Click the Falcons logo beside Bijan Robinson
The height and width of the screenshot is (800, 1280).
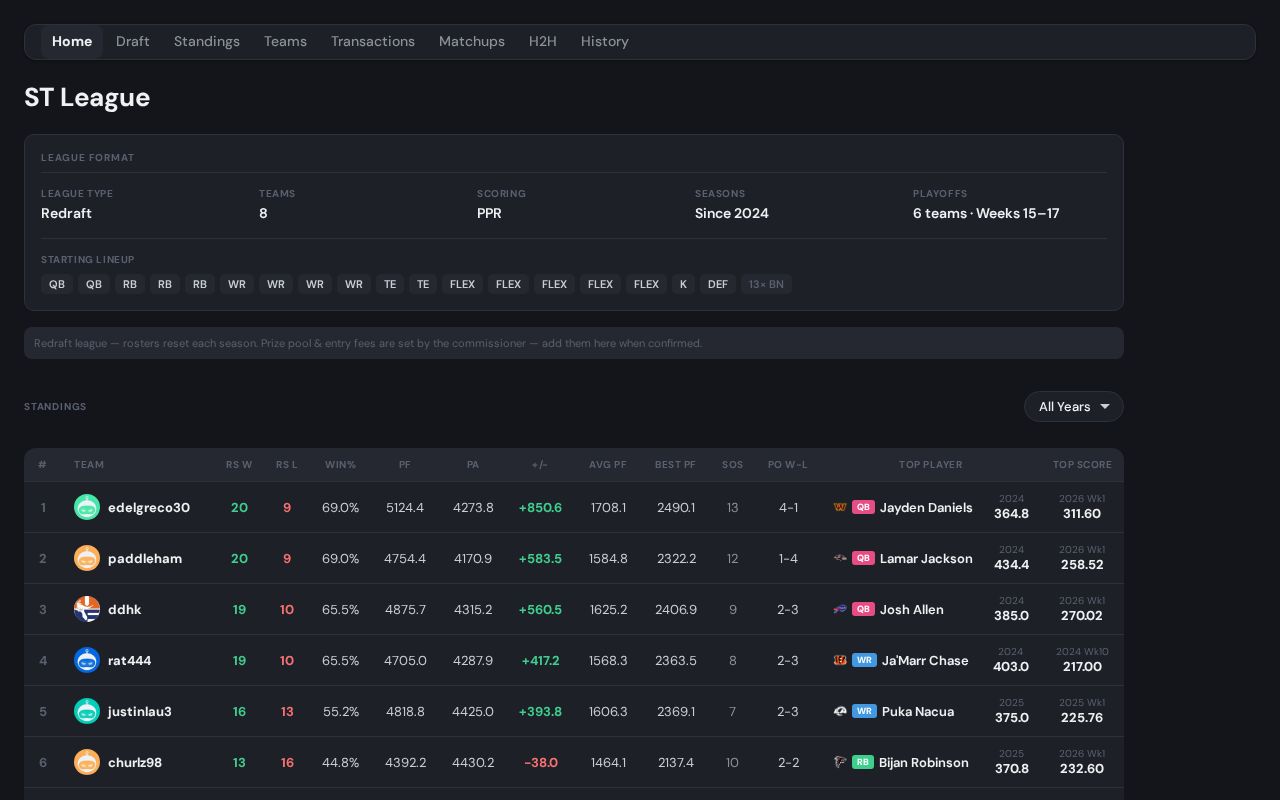840,762
